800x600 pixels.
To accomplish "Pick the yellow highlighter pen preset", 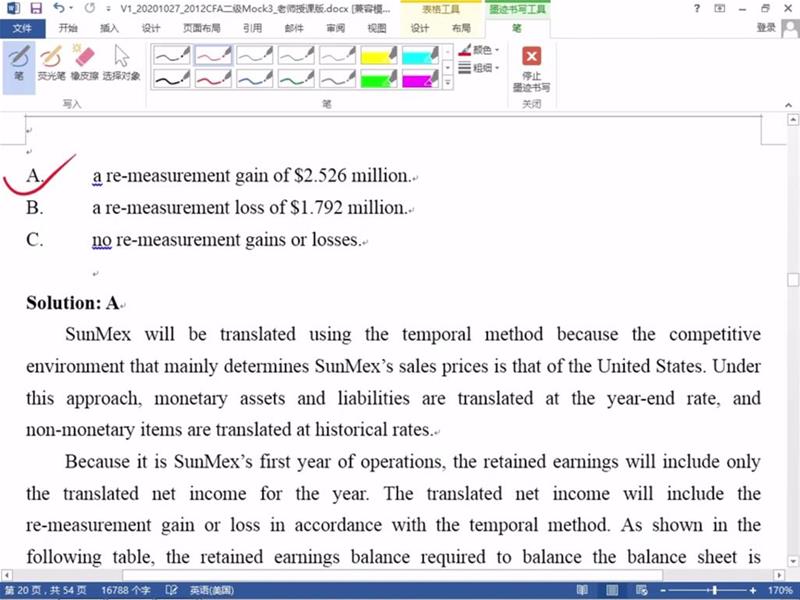I will click(379, 55).
